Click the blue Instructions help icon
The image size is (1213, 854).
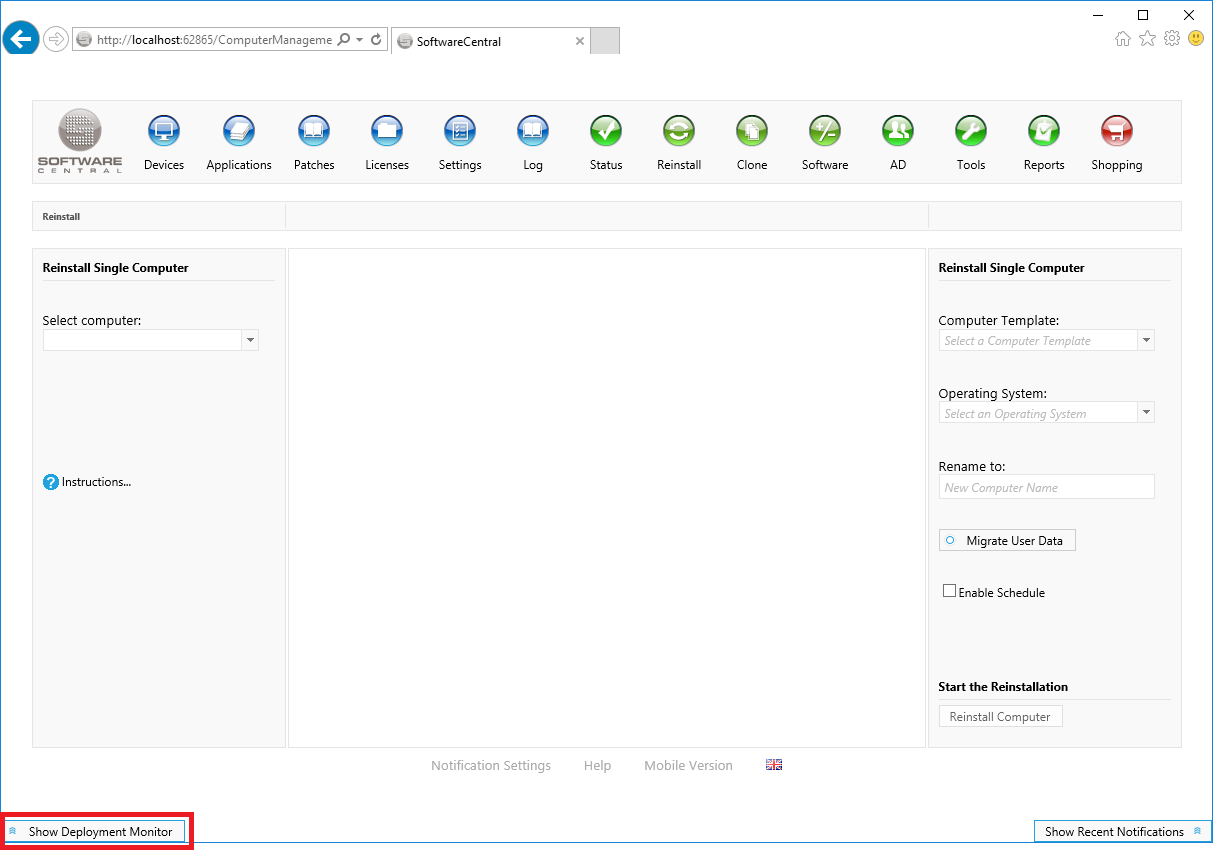coord(51,482)
